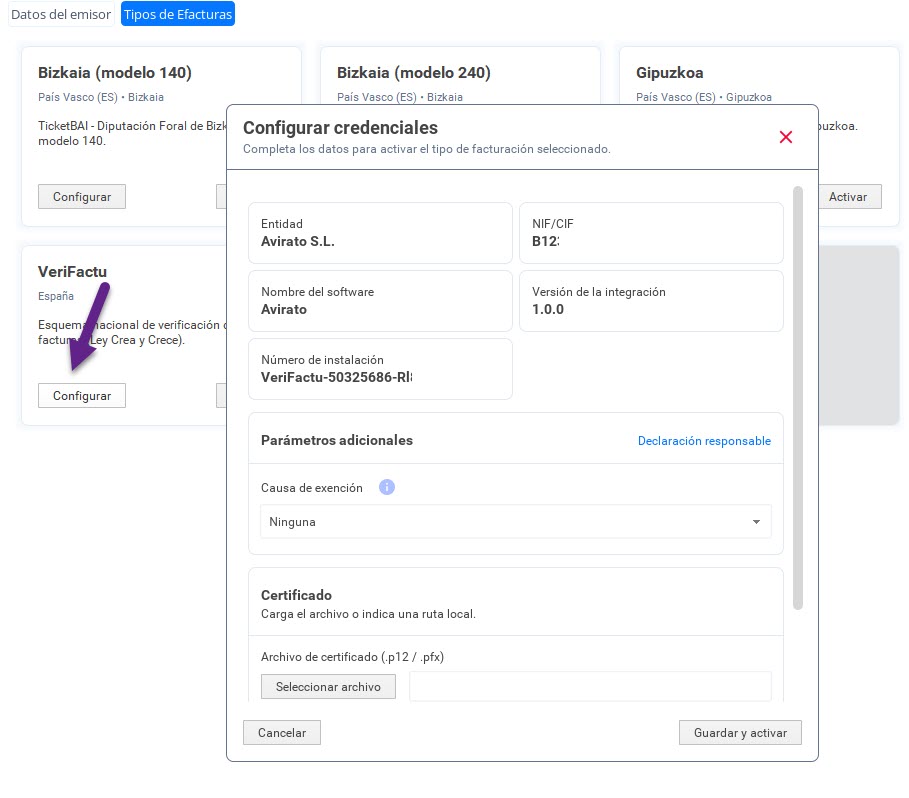Image resolution: width=909 pixels, height=798 pixels.
Task: Click the info icon beside Causa de exención
Action: (387, 488)
